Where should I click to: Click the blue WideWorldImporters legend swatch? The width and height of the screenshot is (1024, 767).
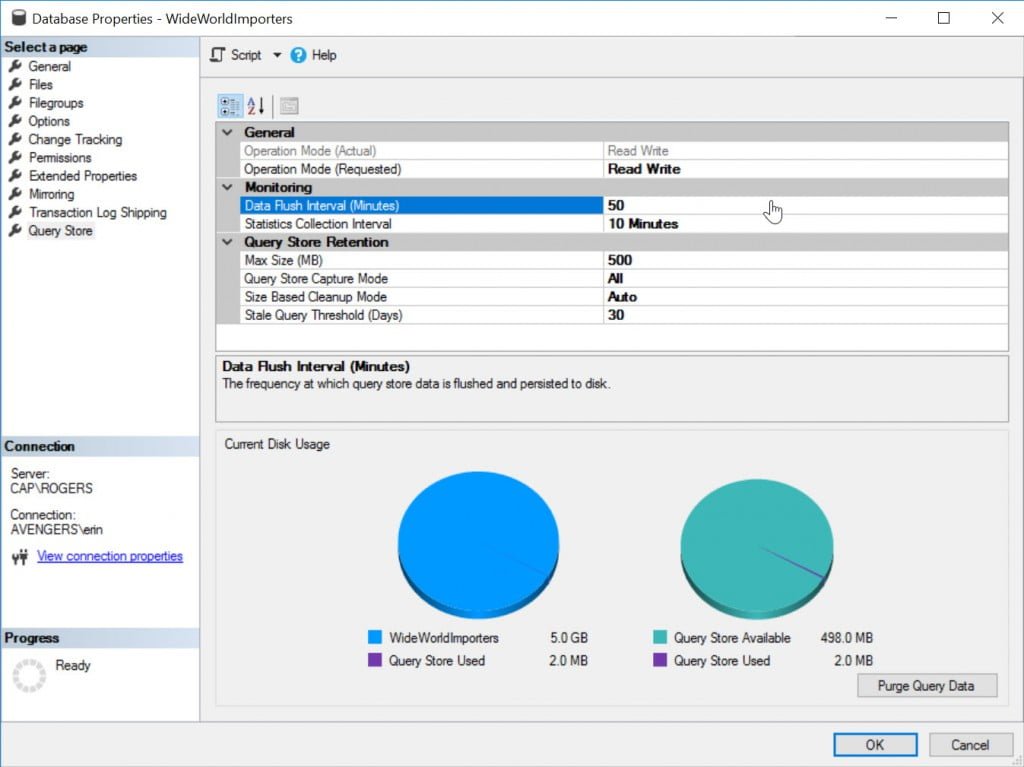point(375,637)
